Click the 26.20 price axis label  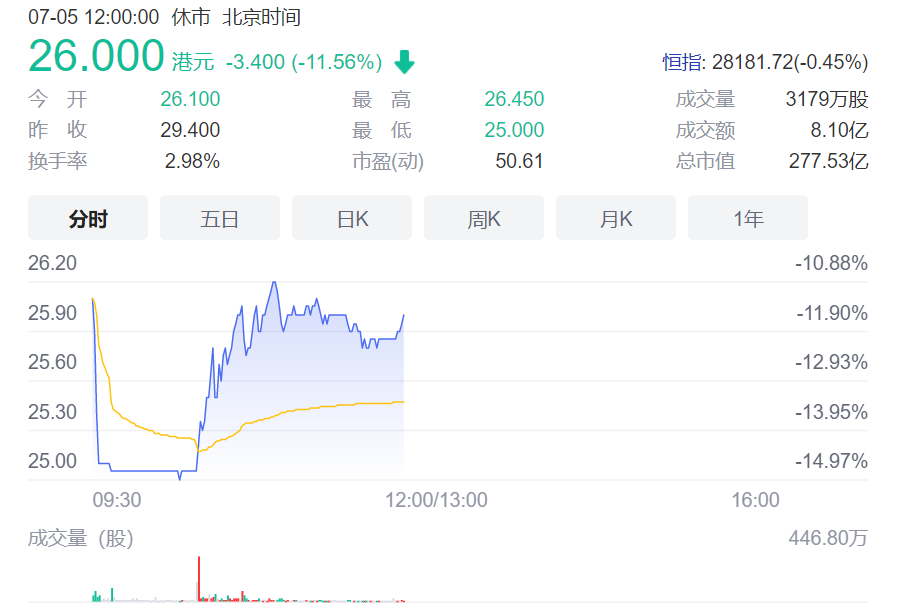point(53,263)
